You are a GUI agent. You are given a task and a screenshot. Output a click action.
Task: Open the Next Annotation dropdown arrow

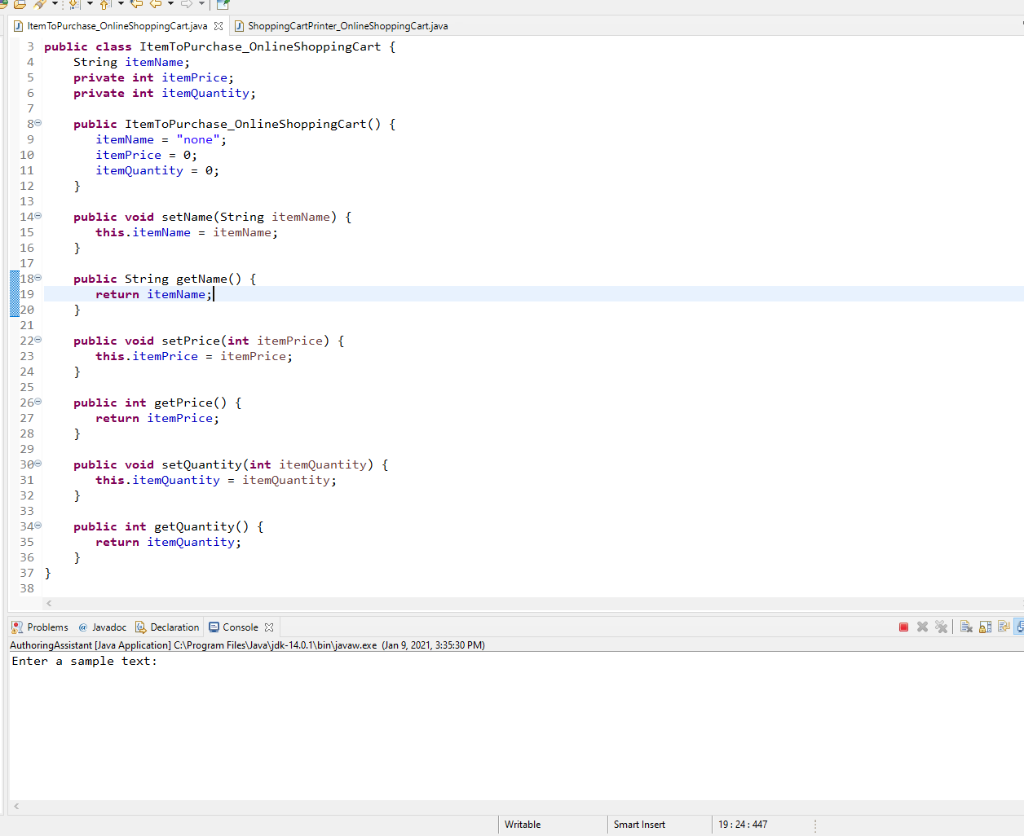click(x=90, y=3)
